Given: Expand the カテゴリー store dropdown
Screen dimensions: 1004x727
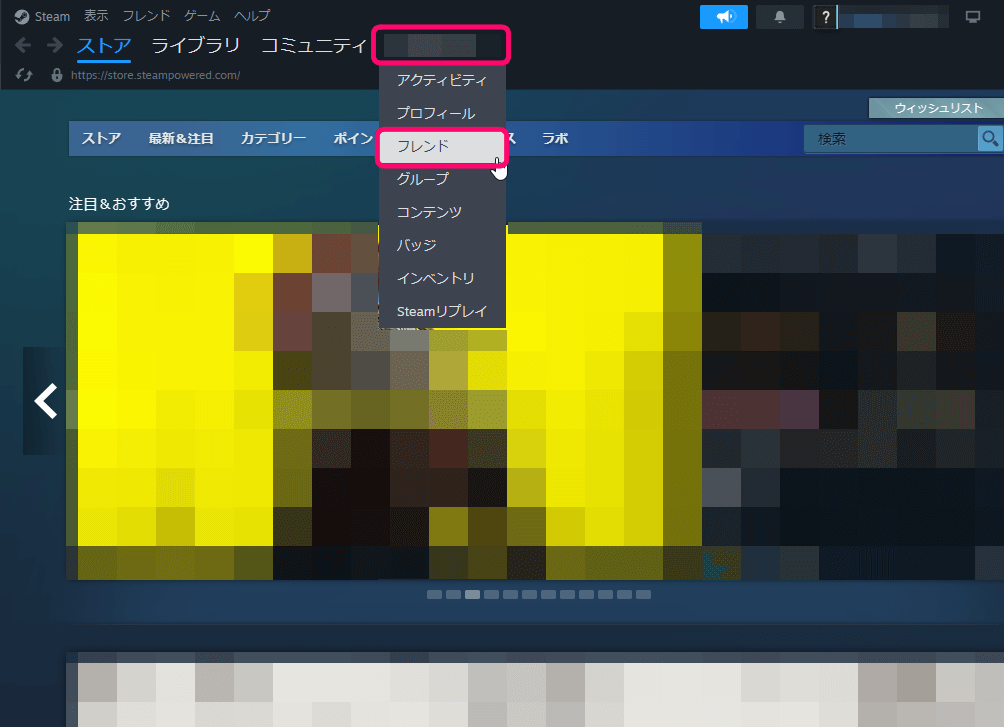Looking at the screenshot, I should click(273, 139).
